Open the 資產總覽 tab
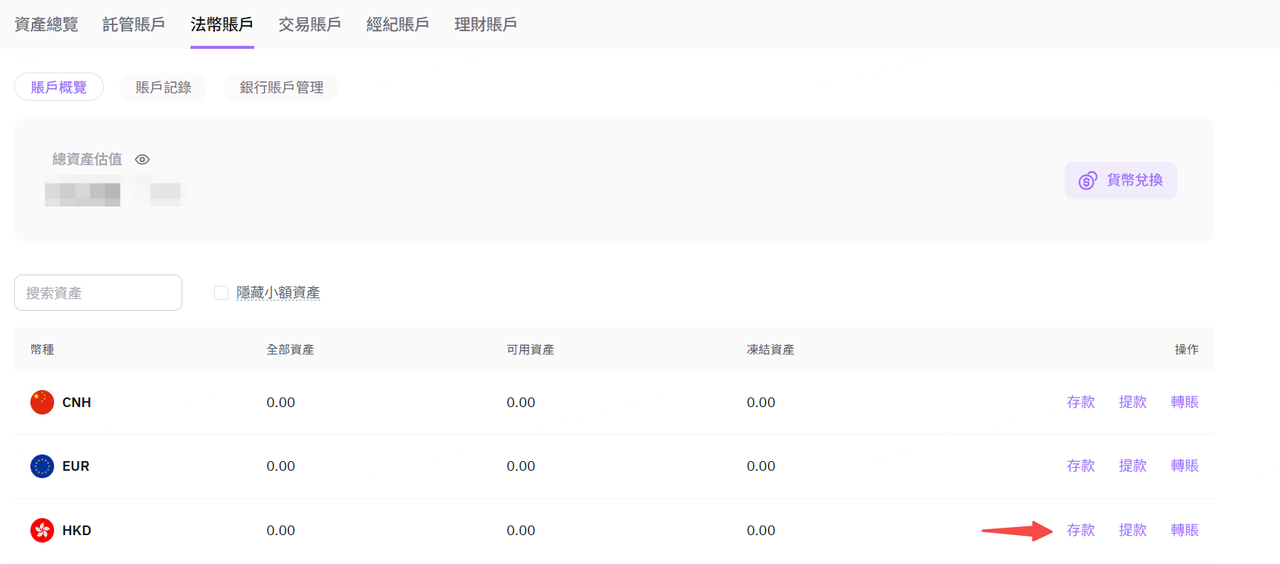This screenshot has width=1280, height=564. [x=46, y=24]
